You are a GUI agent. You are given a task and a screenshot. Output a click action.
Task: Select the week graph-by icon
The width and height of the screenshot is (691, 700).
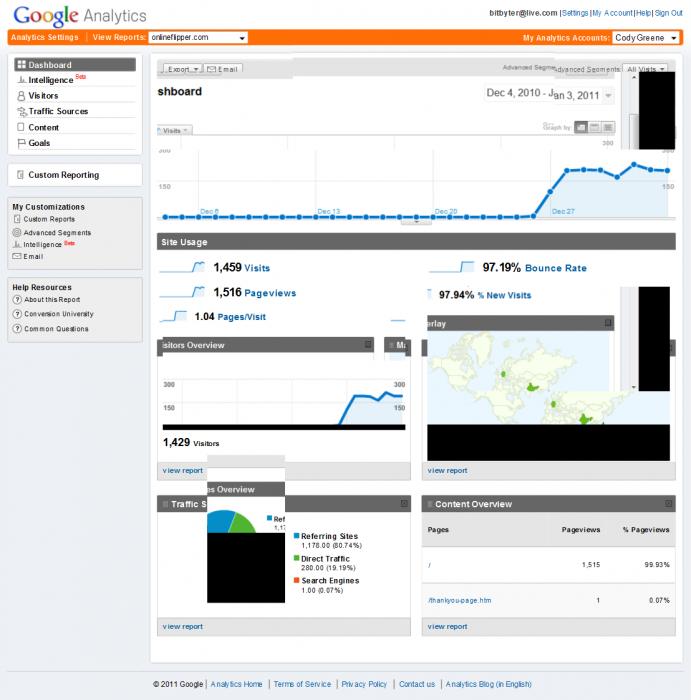tap(595, 128)
